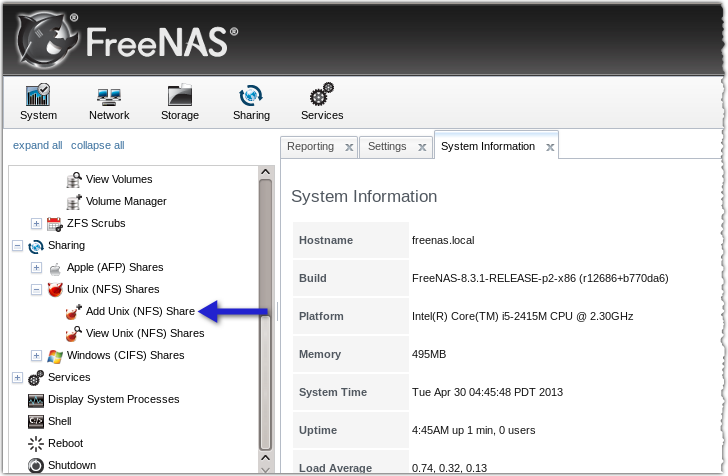The image size is (728, 476).
Task: Close the Reporting tab
Action: tap(349, 148)
